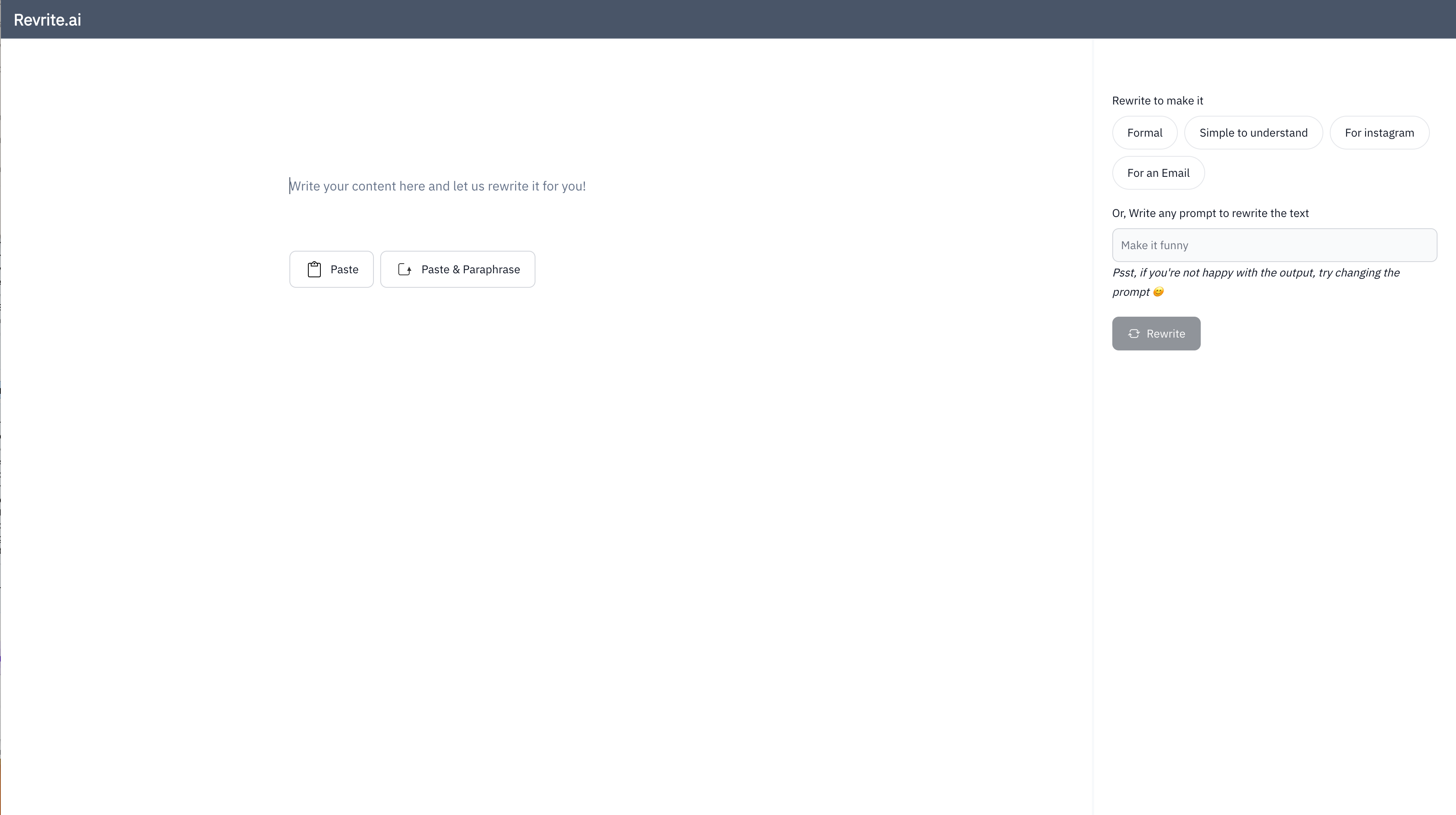Click the Rewrite to make it heading
The height and width of the screenshot is (815, 1456).
[1157, 100]
